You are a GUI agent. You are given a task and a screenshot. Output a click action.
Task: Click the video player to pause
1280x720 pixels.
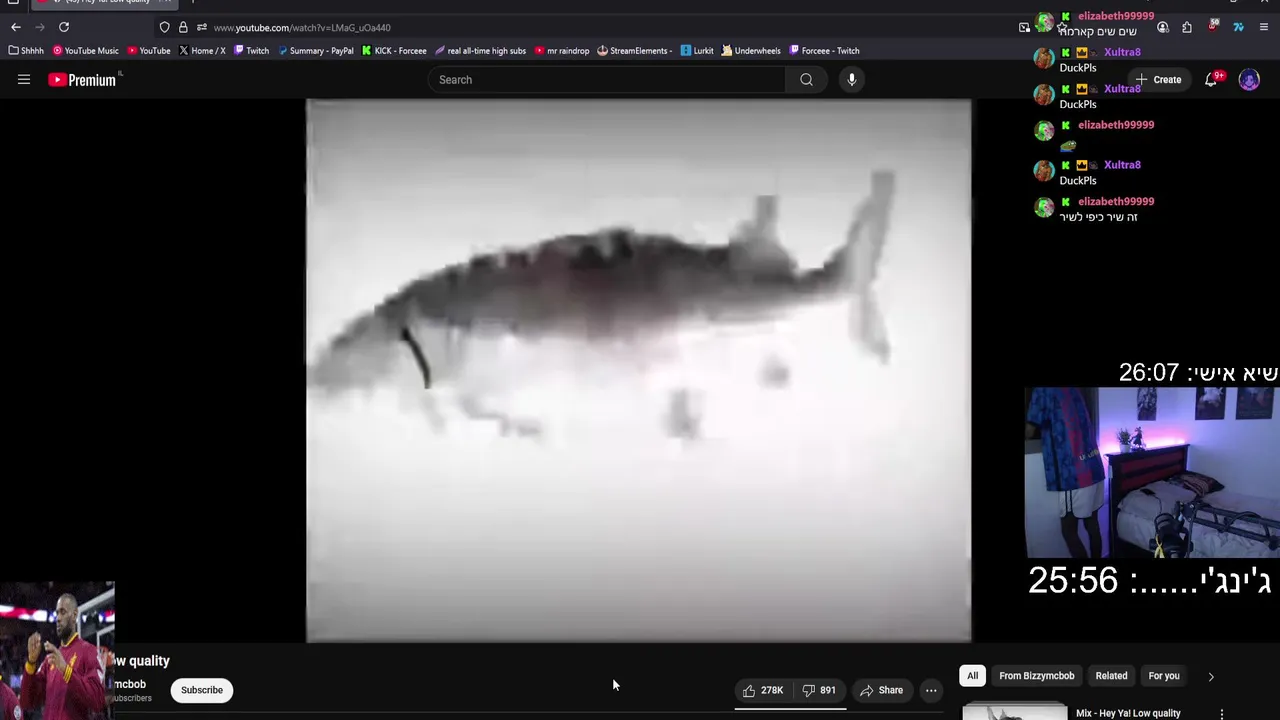pos(638,370)
